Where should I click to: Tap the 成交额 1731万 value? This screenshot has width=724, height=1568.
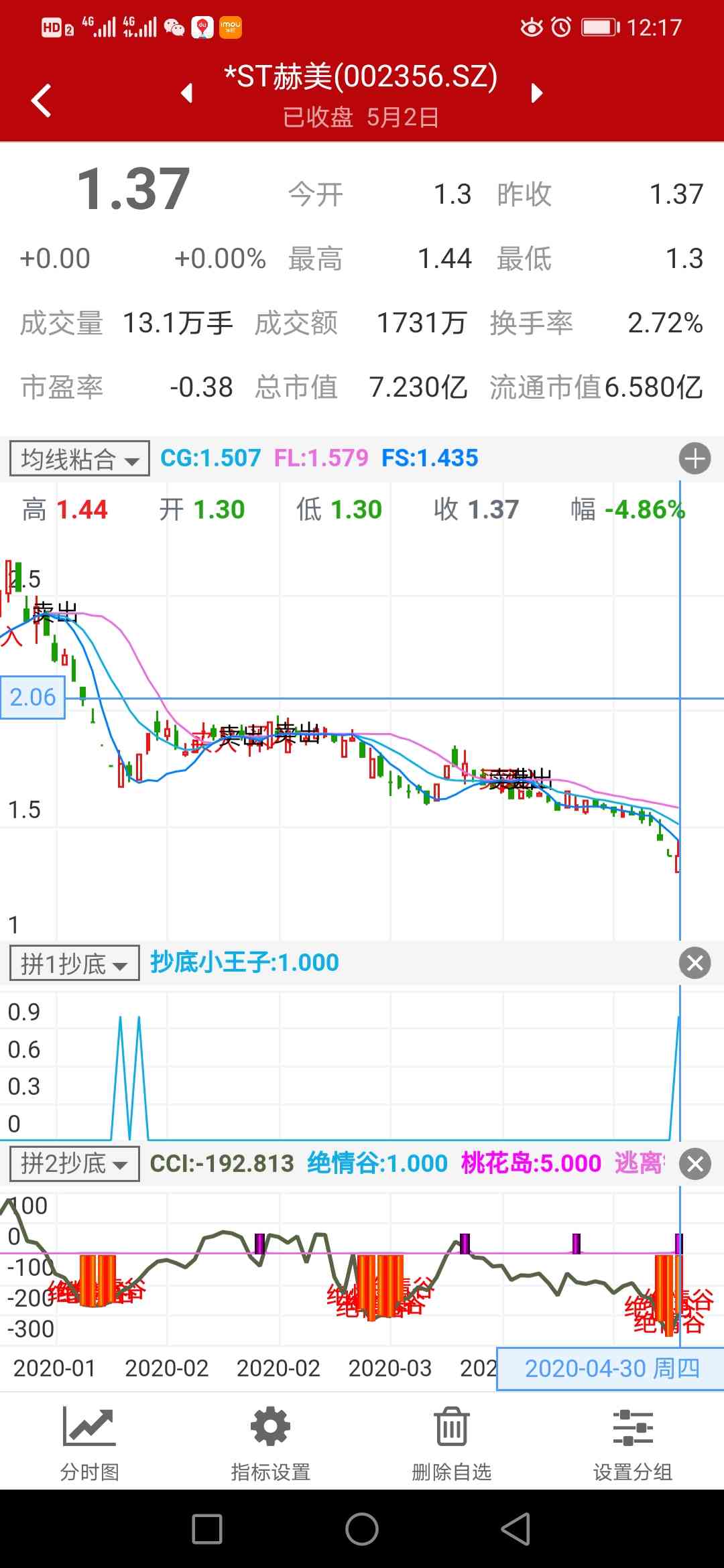(x=422, y=323)
